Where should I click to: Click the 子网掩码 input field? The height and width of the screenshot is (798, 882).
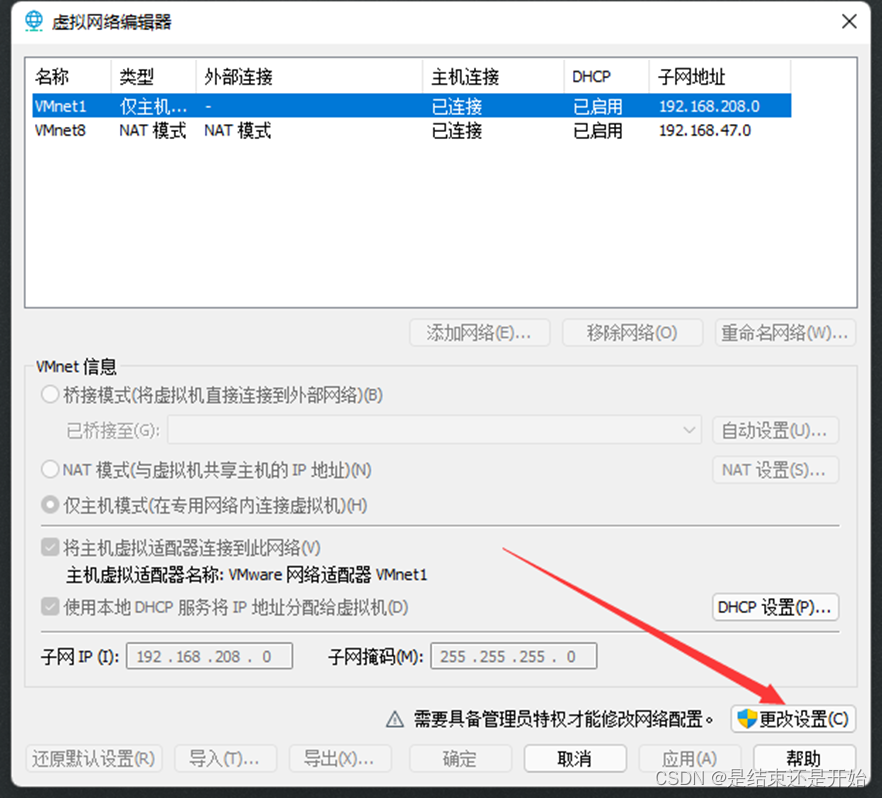[514, 656]
